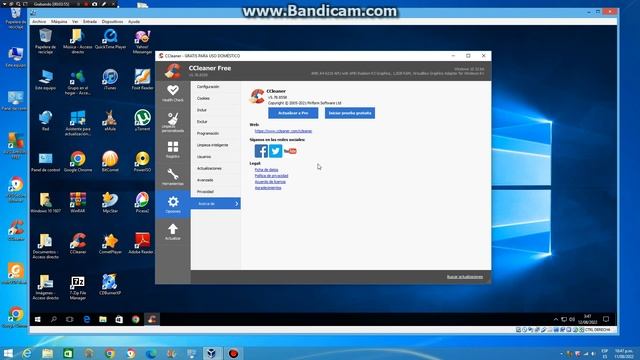
Task: Open the Registro section in CCleaner
Action: click(173, 149)
